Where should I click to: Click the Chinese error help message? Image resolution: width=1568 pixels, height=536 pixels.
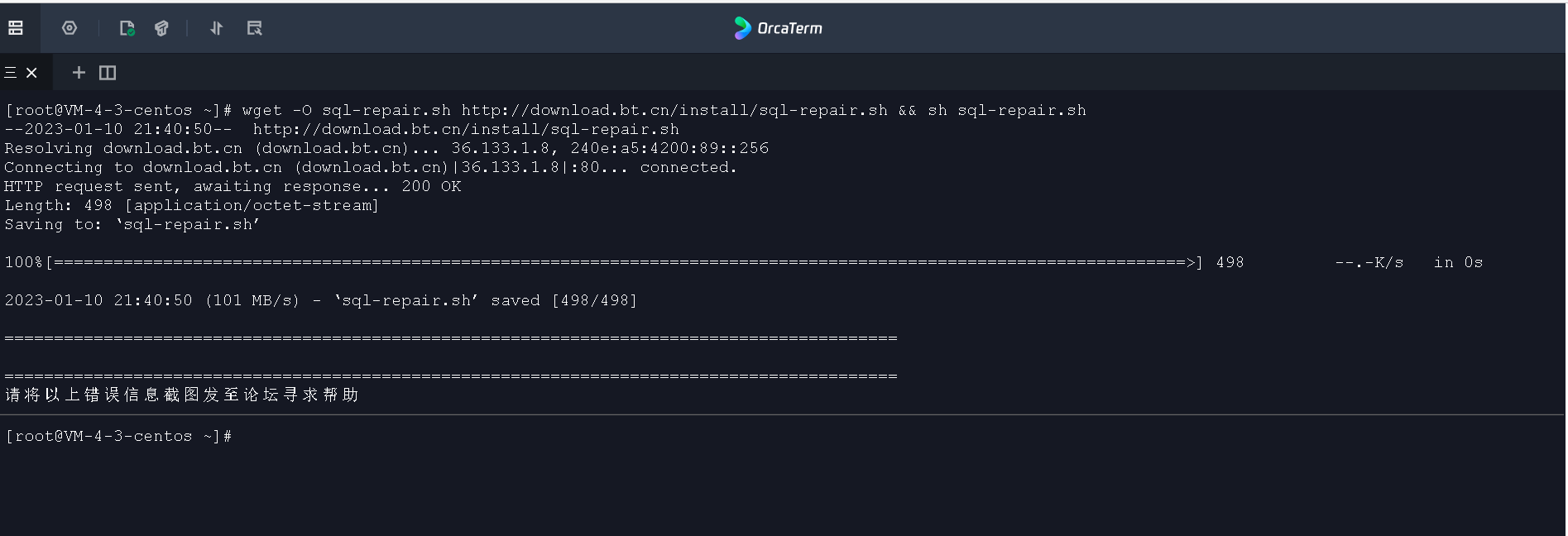point(182,395)
